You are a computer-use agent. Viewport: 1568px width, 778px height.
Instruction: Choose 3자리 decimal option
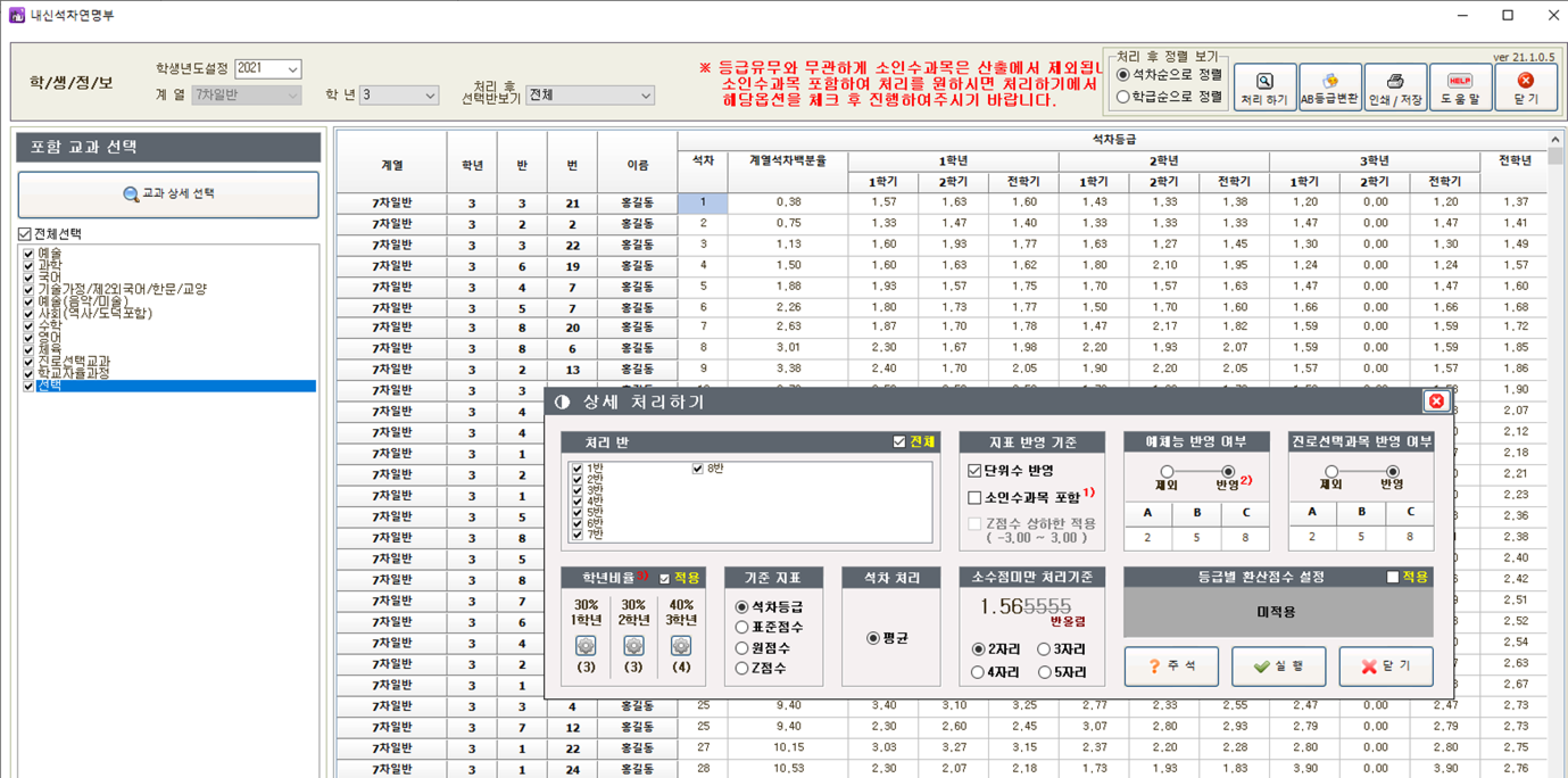(x=1043, y=649)
